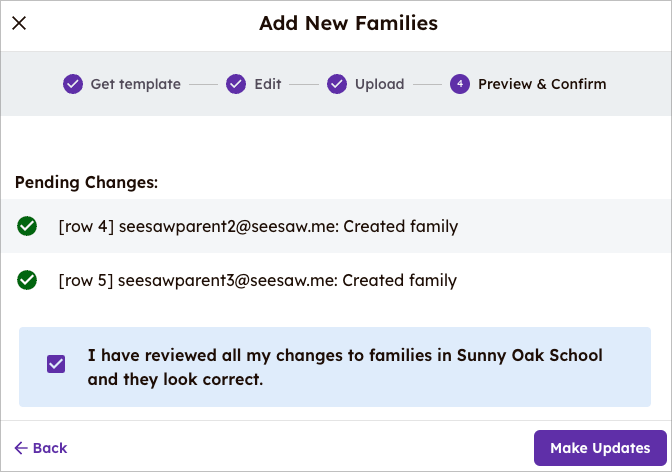Click the step 4 number circle
The width and height of the screenshot is (672, 472).
pyautogui.click(x=460, y=84)
